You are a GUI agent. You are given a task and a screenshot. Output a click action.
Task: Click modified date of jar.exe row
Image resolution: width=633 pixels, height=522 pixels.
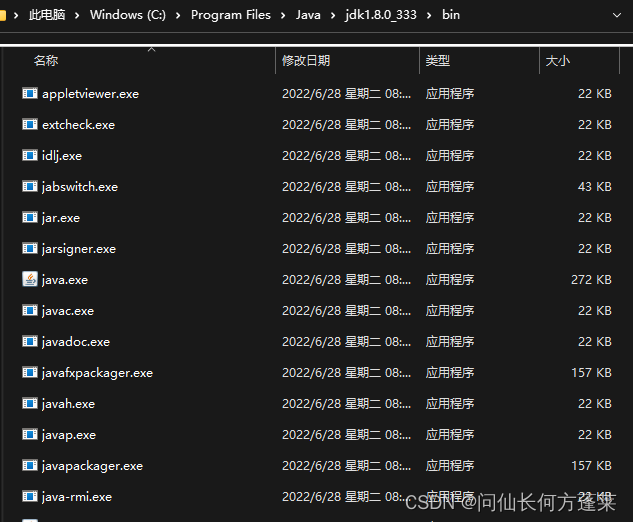(346, 218)
